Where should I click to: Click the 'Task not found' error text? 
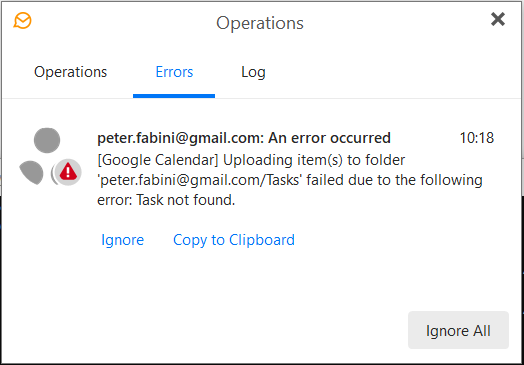click(186, 200)
